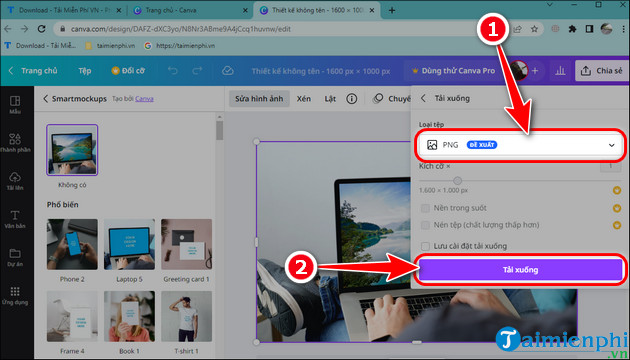Click the cloud save status icon
The image size is (630, 360).
[x=227, y=71]
